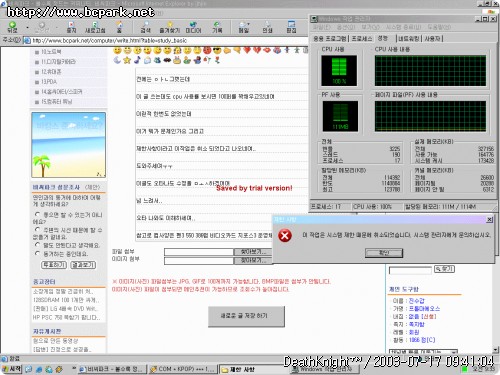Click the red error icon in dialog
Viewport: 500px width, 375px height.
point(285,236)
